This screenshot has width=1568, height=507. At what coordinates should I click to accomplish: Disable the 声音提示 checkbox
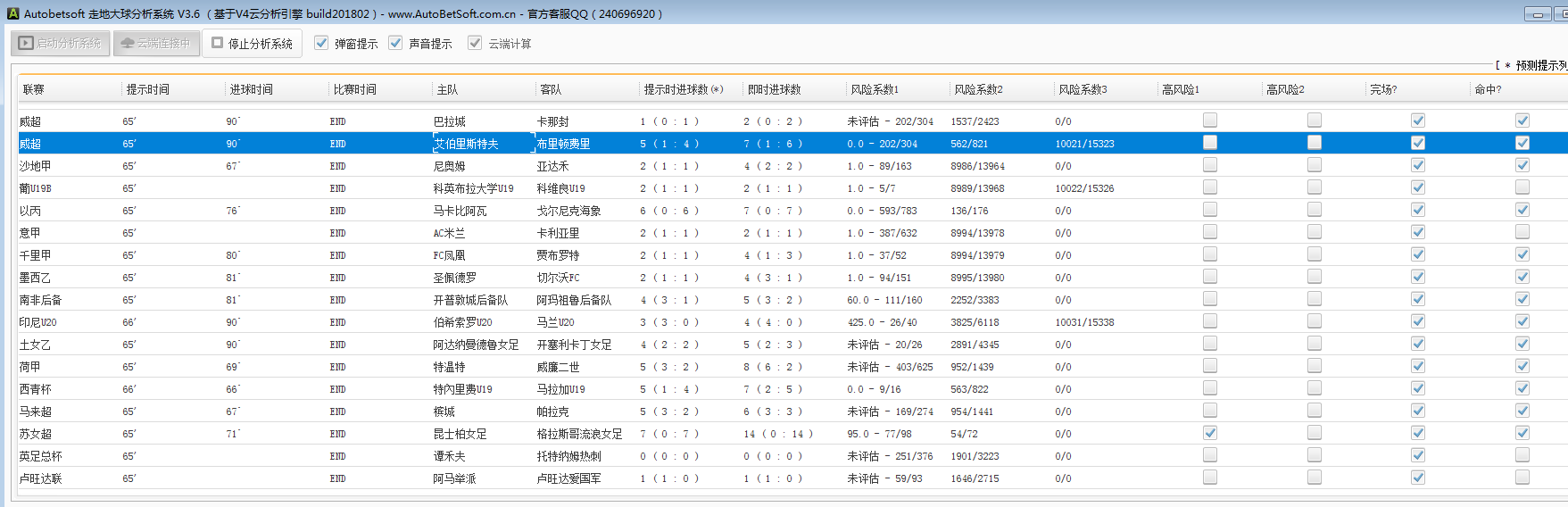coord(396,43)
